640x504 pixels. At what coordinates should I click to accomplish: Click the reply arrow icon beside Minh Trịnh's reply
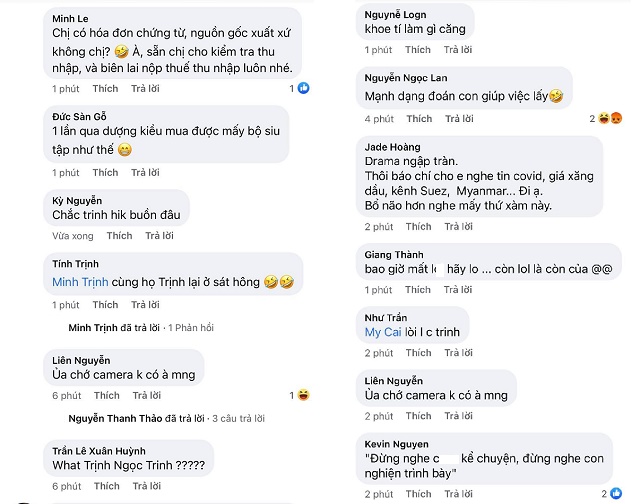tap(58, 328)
